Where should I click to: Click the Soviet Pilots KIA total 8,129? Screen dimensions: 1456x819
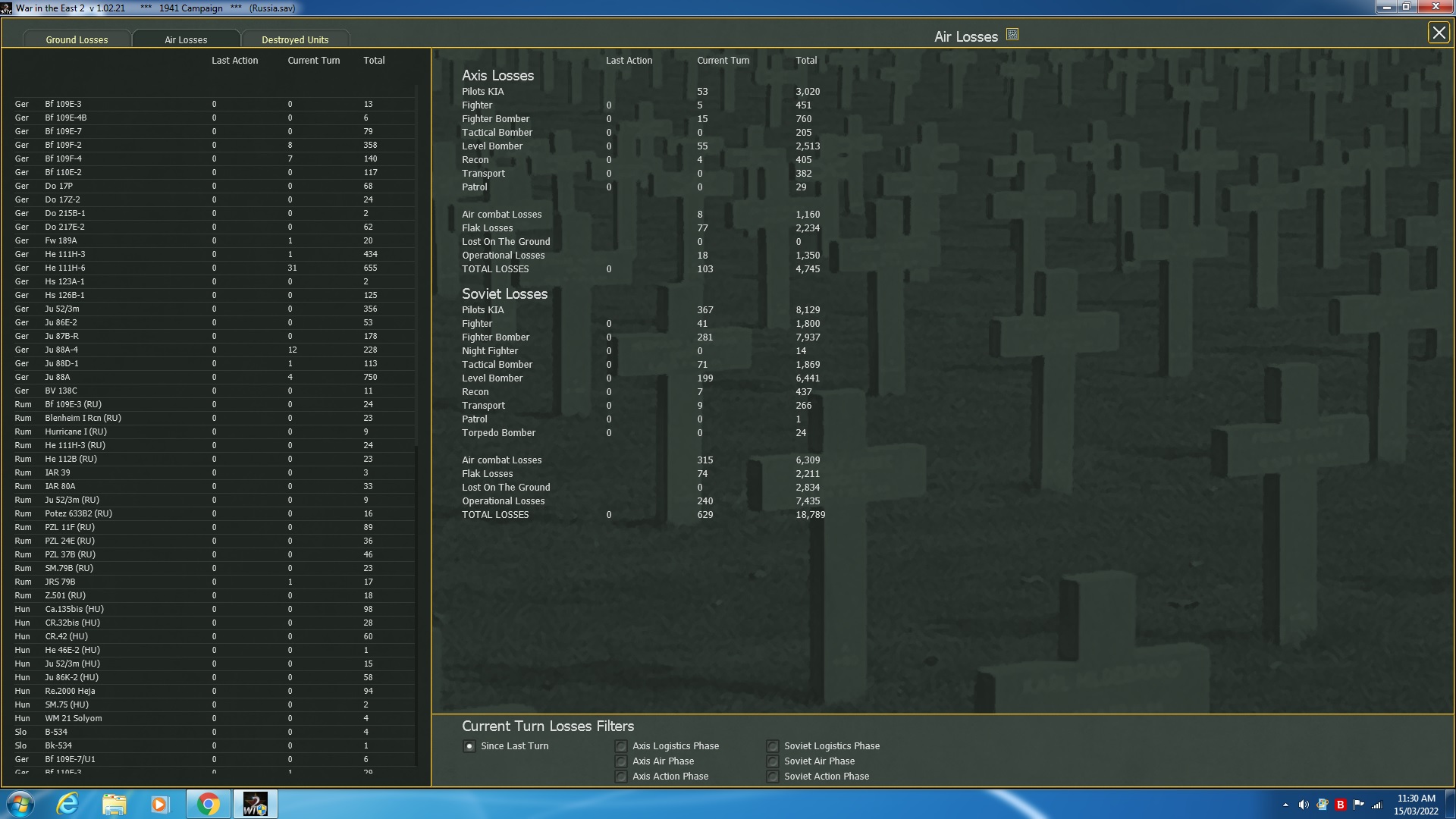click(x=808, y=310)
